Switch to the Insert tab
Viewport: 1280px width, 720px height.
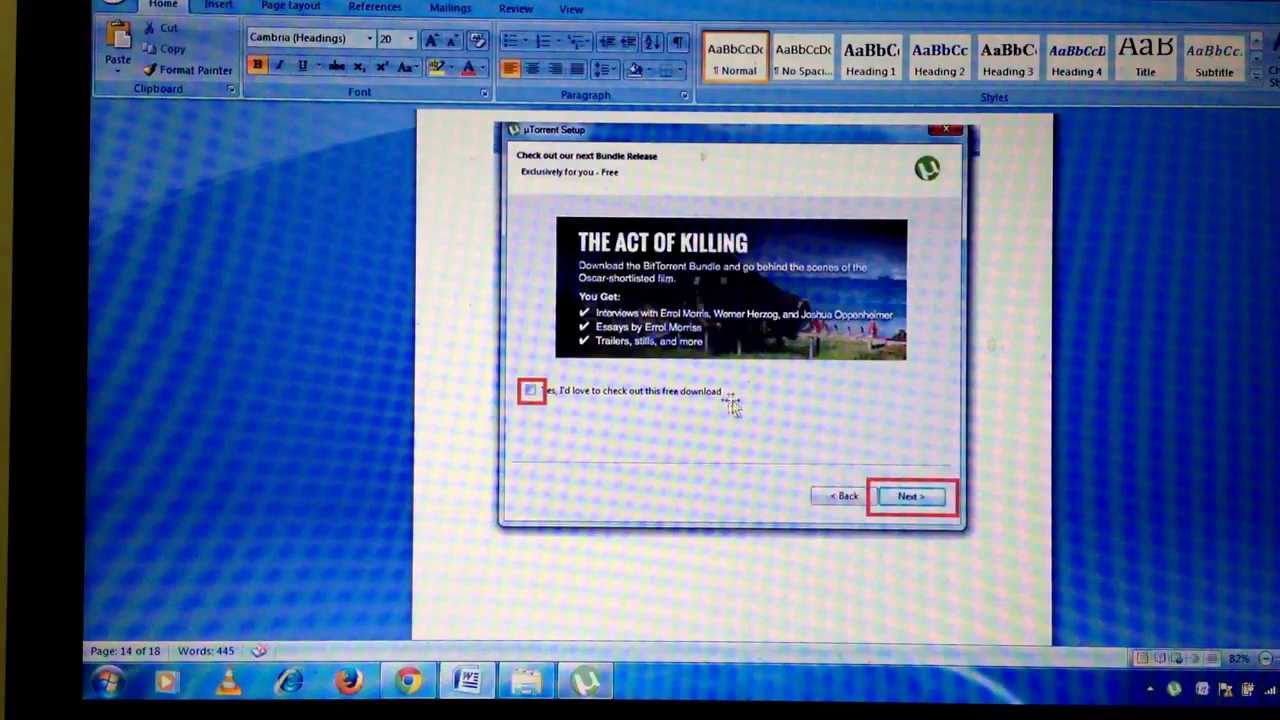click(218, 5)
